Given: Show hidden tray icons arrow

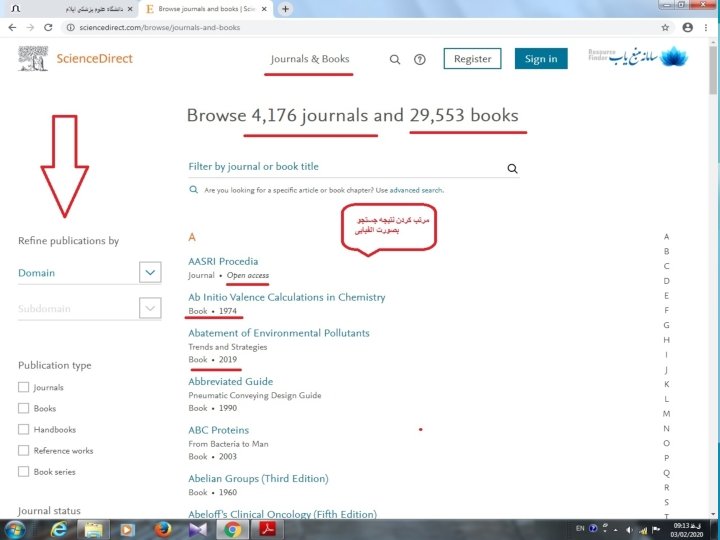Looking at the screenshot, I should [616, 530].
